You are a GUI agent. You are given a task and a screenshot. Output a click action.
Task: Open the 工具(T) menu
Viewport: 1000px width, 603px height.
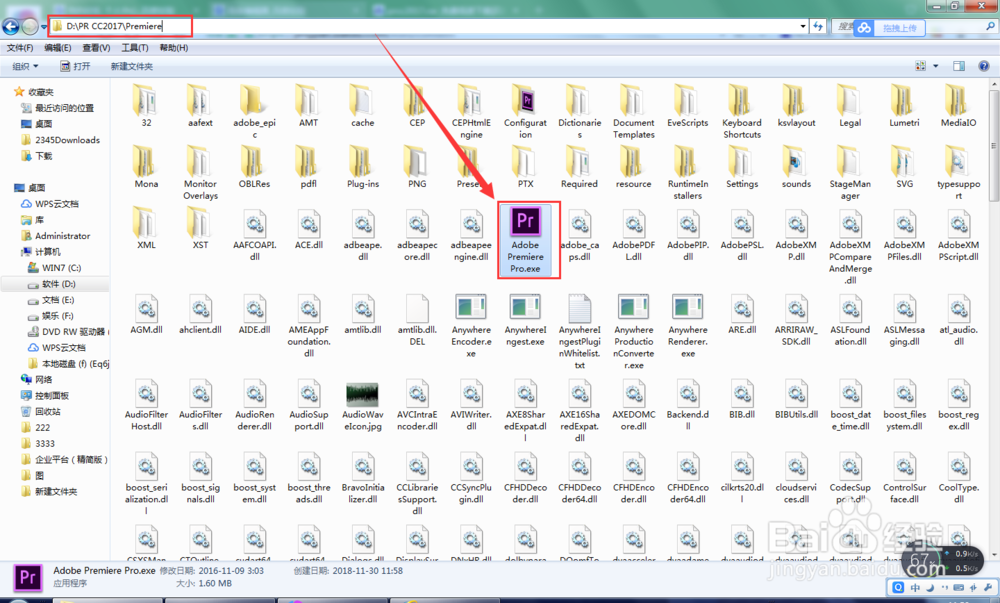135,48
